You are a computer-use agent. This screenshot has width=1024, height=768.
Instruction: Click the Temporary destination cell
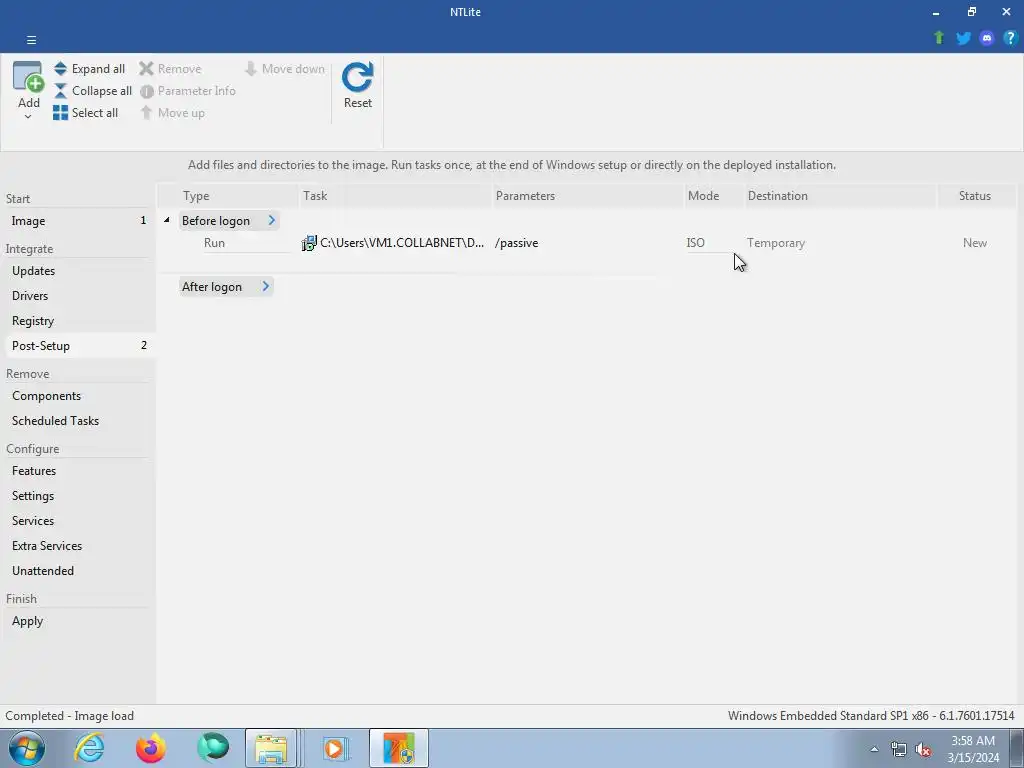(776, 243)
